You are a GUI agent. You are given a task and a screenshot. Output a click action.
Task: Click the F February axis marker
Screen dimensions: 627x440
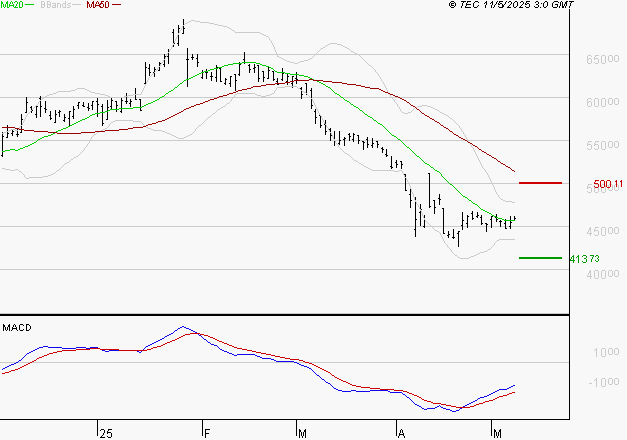click(207, 434)
